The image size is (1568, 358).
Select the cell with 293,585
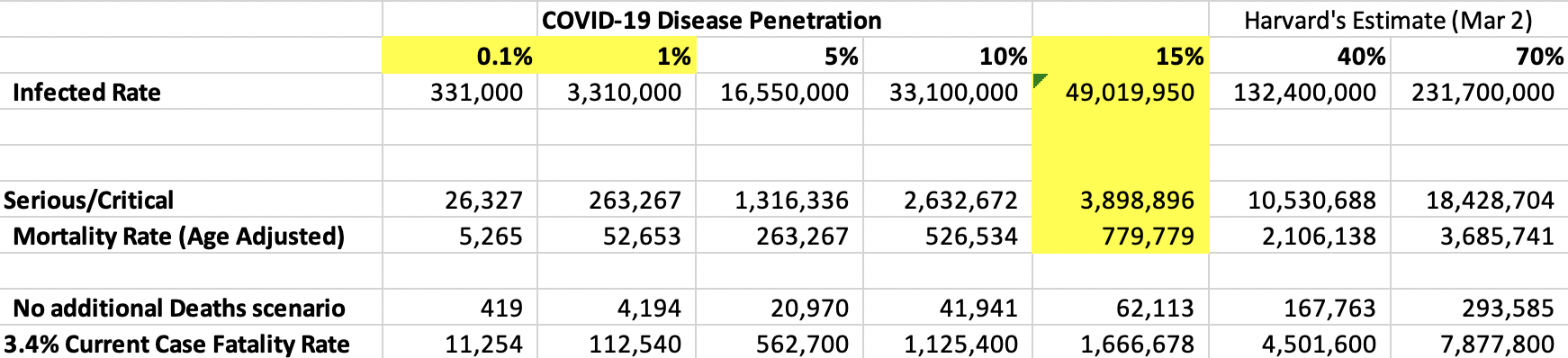point(1480,308)
